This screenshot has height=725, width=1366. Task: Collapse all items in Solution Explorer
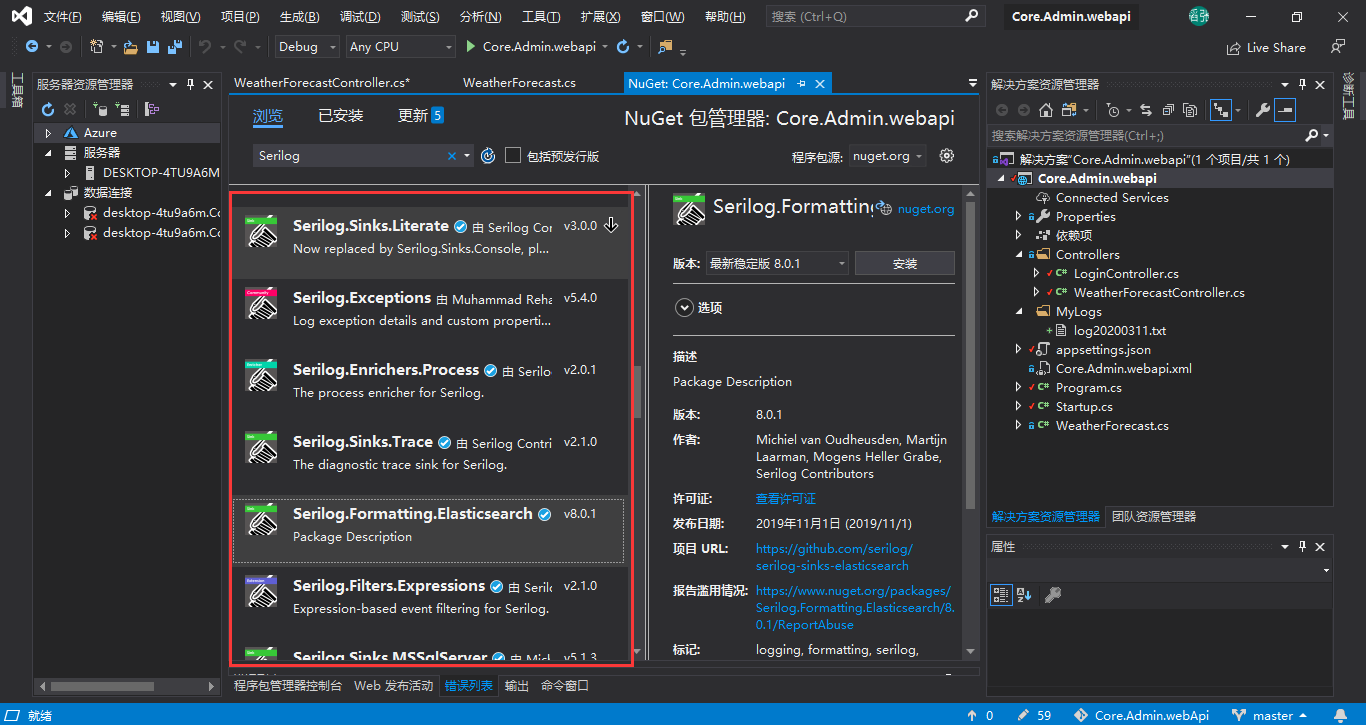(x=1168, y=110)
